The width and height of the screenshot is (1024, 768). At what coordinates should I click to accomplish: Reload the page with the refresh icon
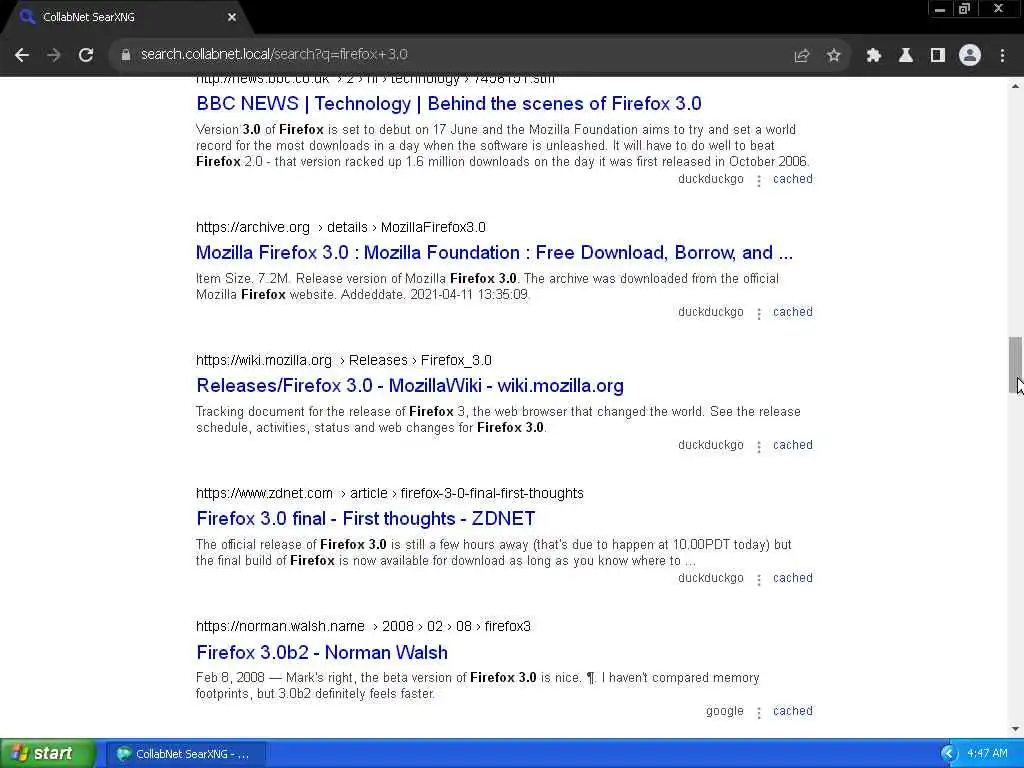86,55
